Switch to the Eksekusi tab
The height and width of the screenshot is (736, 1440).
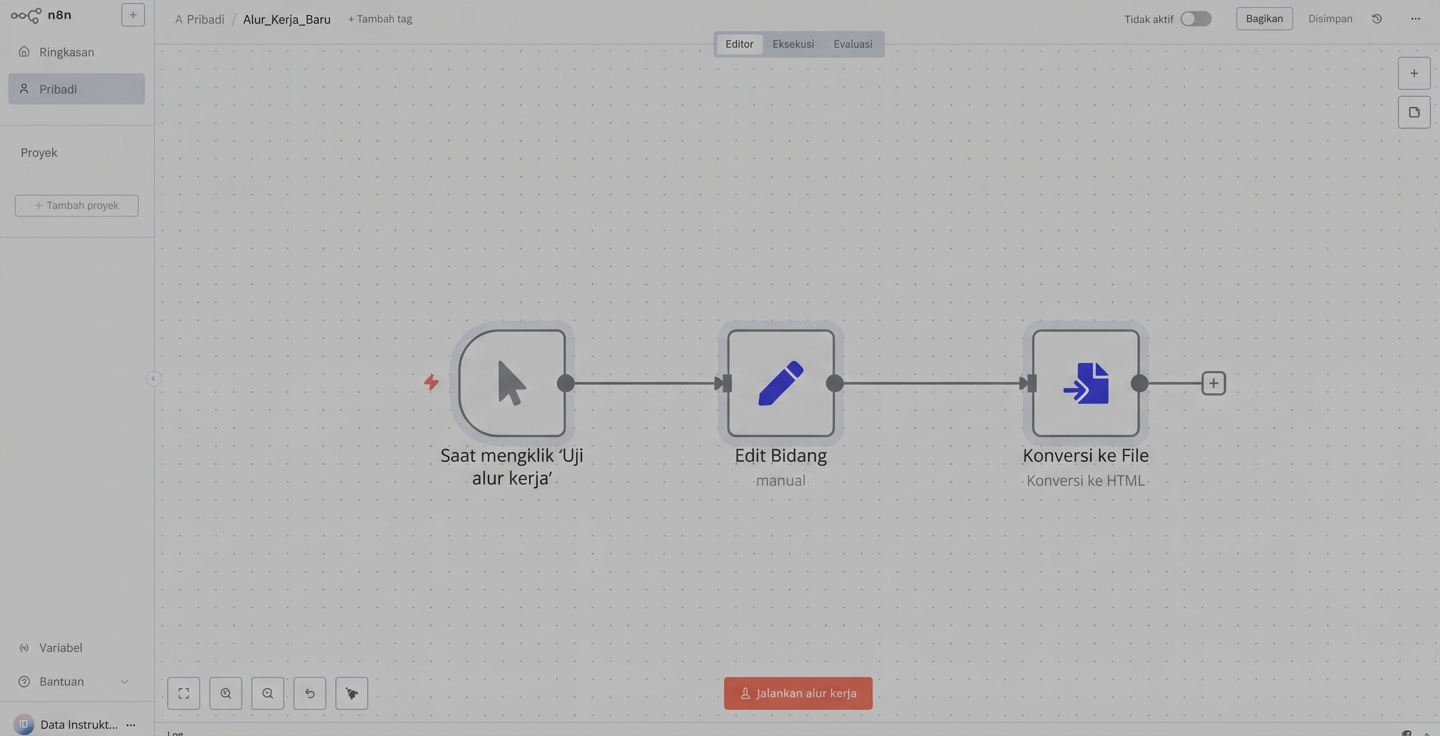(793, 44)
